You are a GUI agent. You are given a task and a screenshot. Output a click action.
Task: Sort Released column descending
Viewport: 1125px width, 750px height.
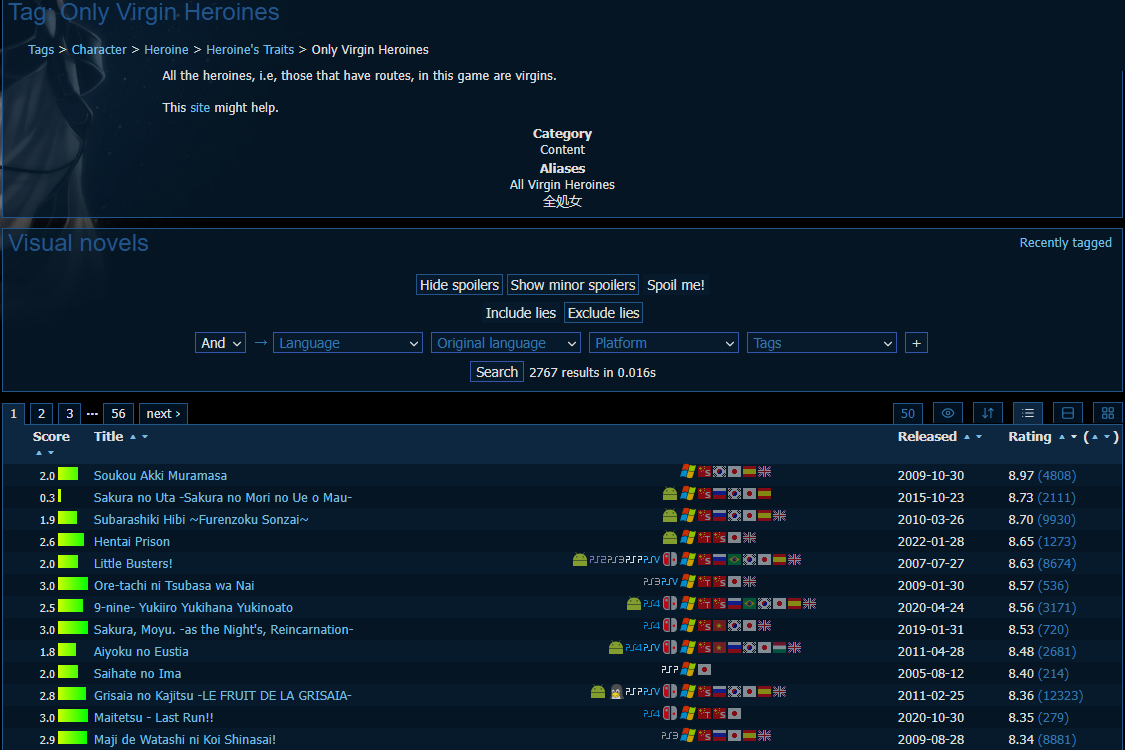click(979, 436)
